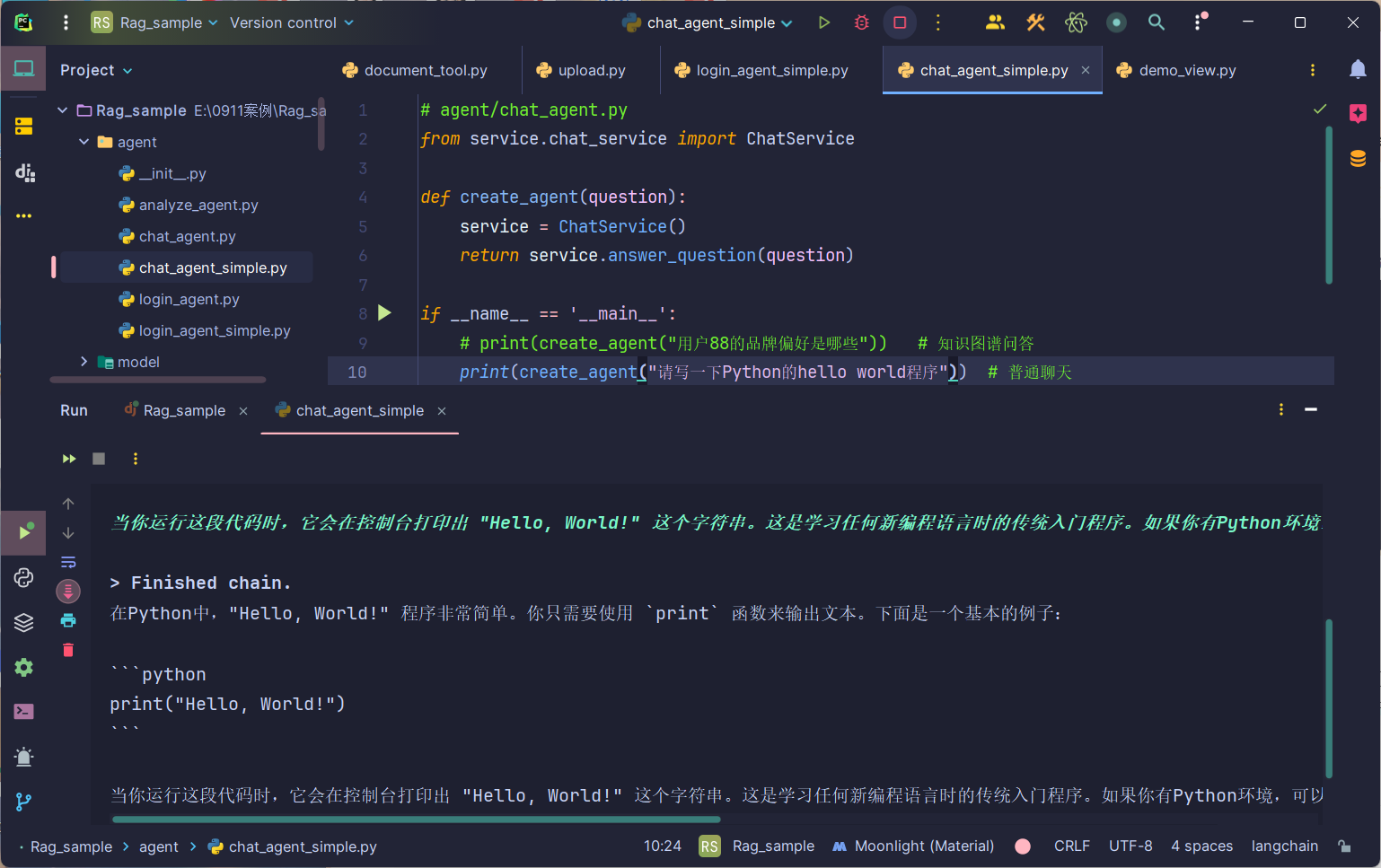The width and height of the screenshot is (1381, 868).
Task: Open the Terminal tool window
Action: point(24,712)
